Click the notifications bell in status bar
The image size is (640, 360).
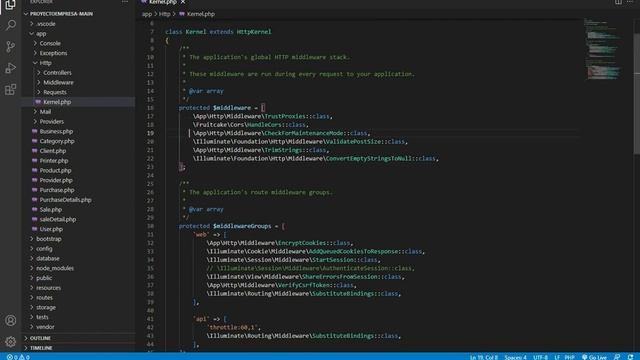coord(631,357)
